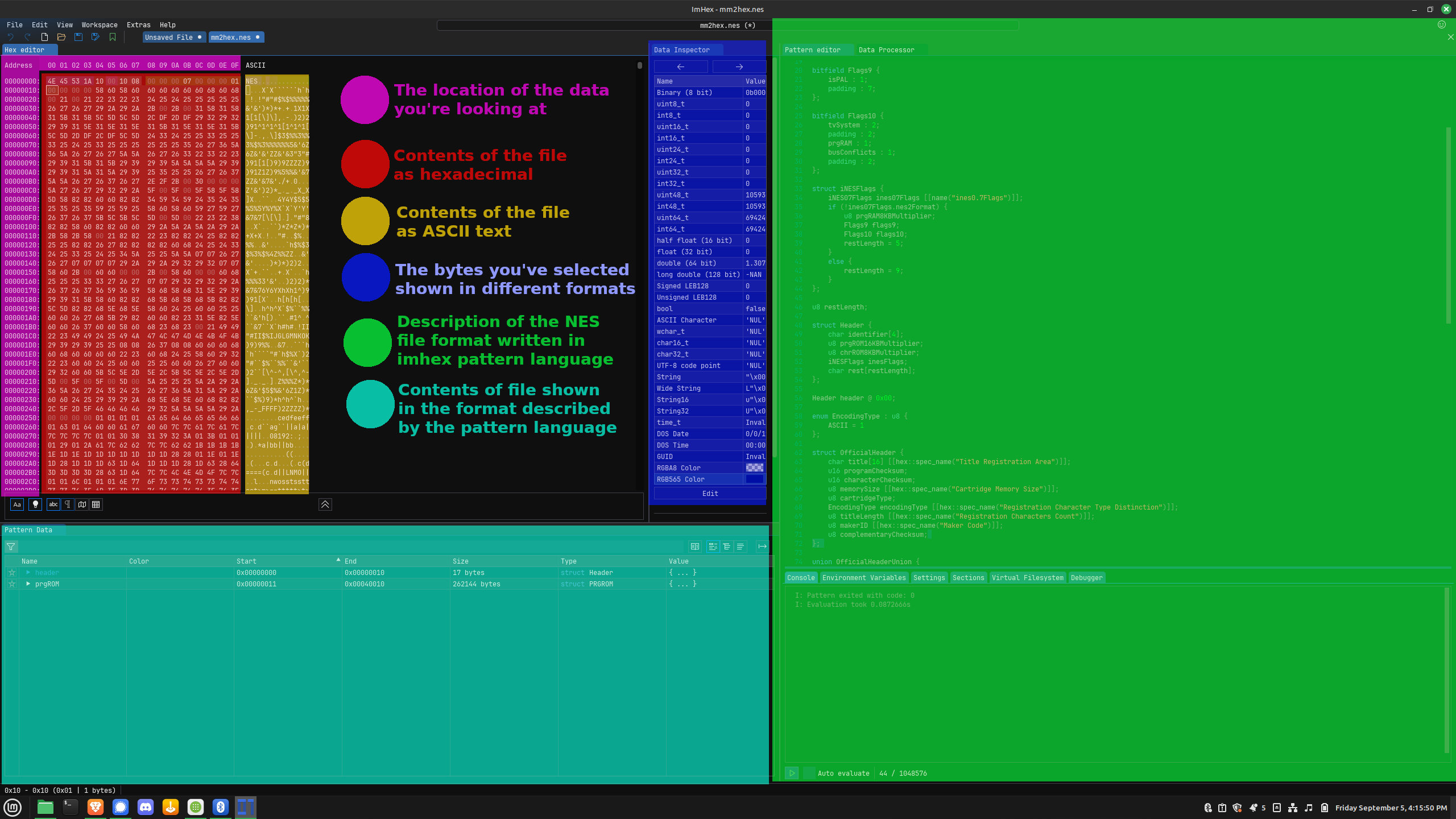The height and width of the screenshot is (819, 1456).
Task: Open a file using the folder icon
Action: (61, 37)
